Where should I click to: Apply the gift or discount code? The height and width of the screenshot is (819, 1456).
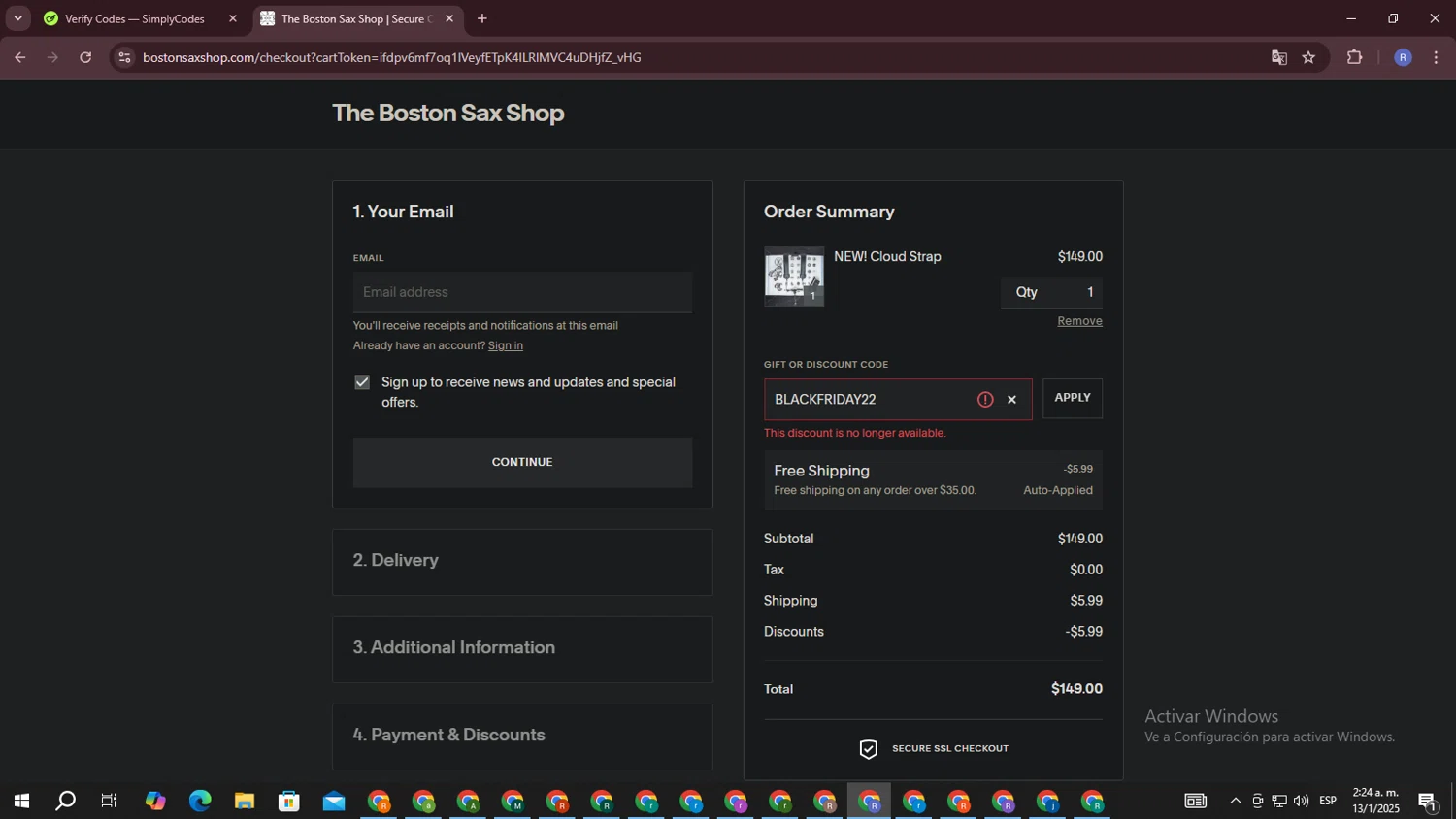click(1073, 398)
